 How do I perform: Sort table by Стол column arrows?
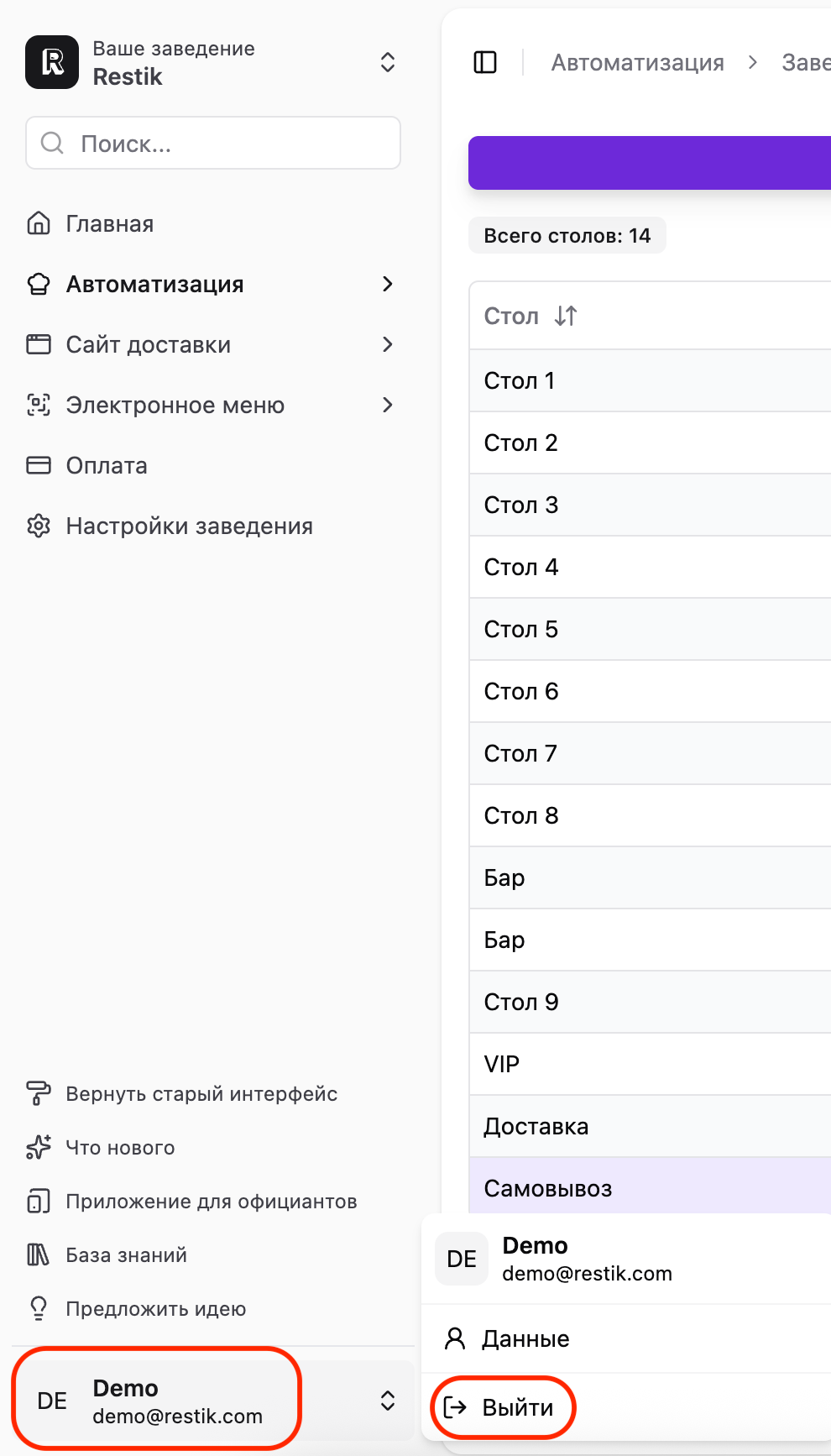pyautogui.click(x=566, y=316)
